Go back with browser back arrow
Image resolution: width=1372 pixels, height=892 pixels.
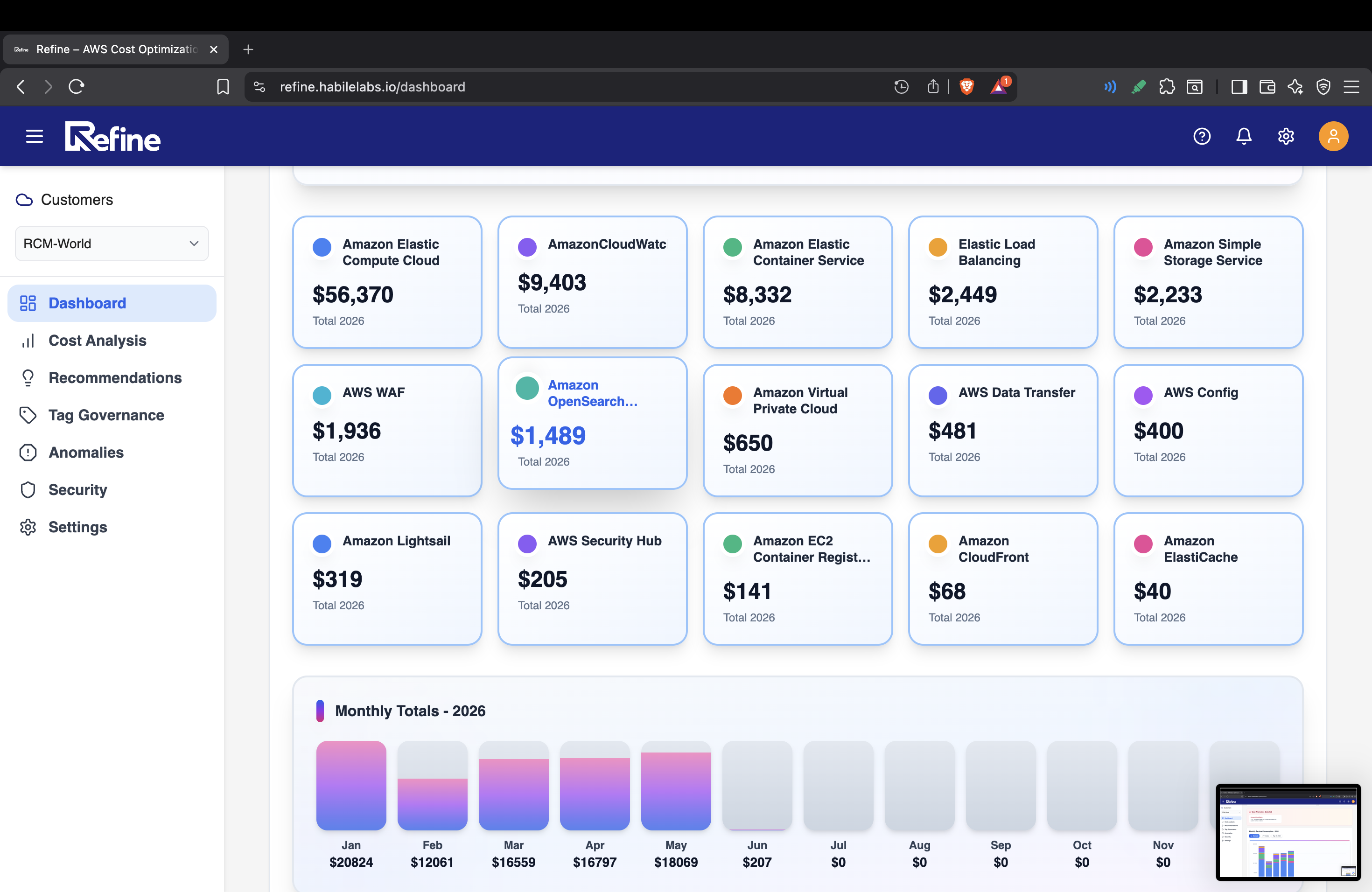pos(21,87)
